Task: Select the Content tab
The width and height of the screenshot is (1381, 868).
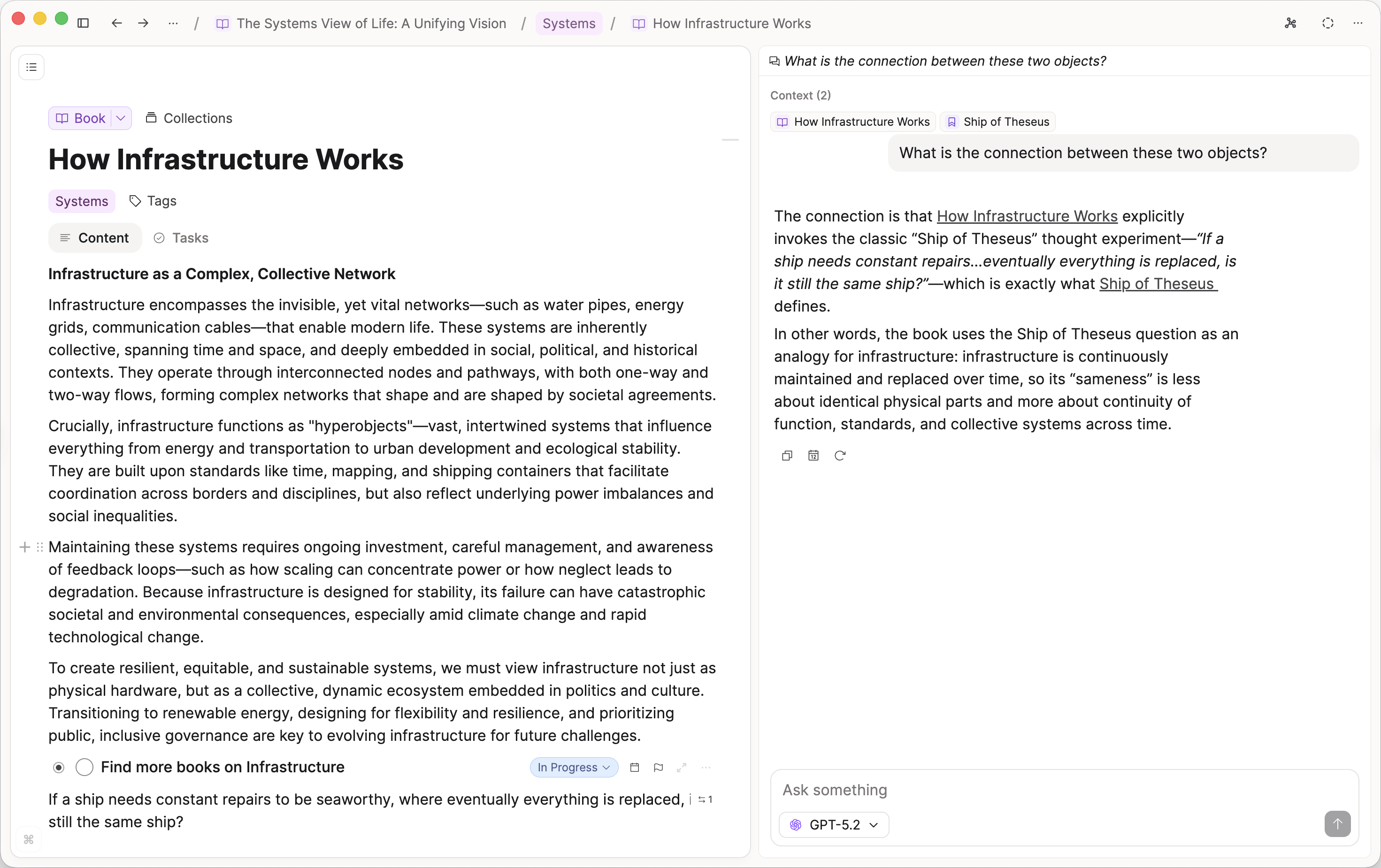Action: coord(95,238)
